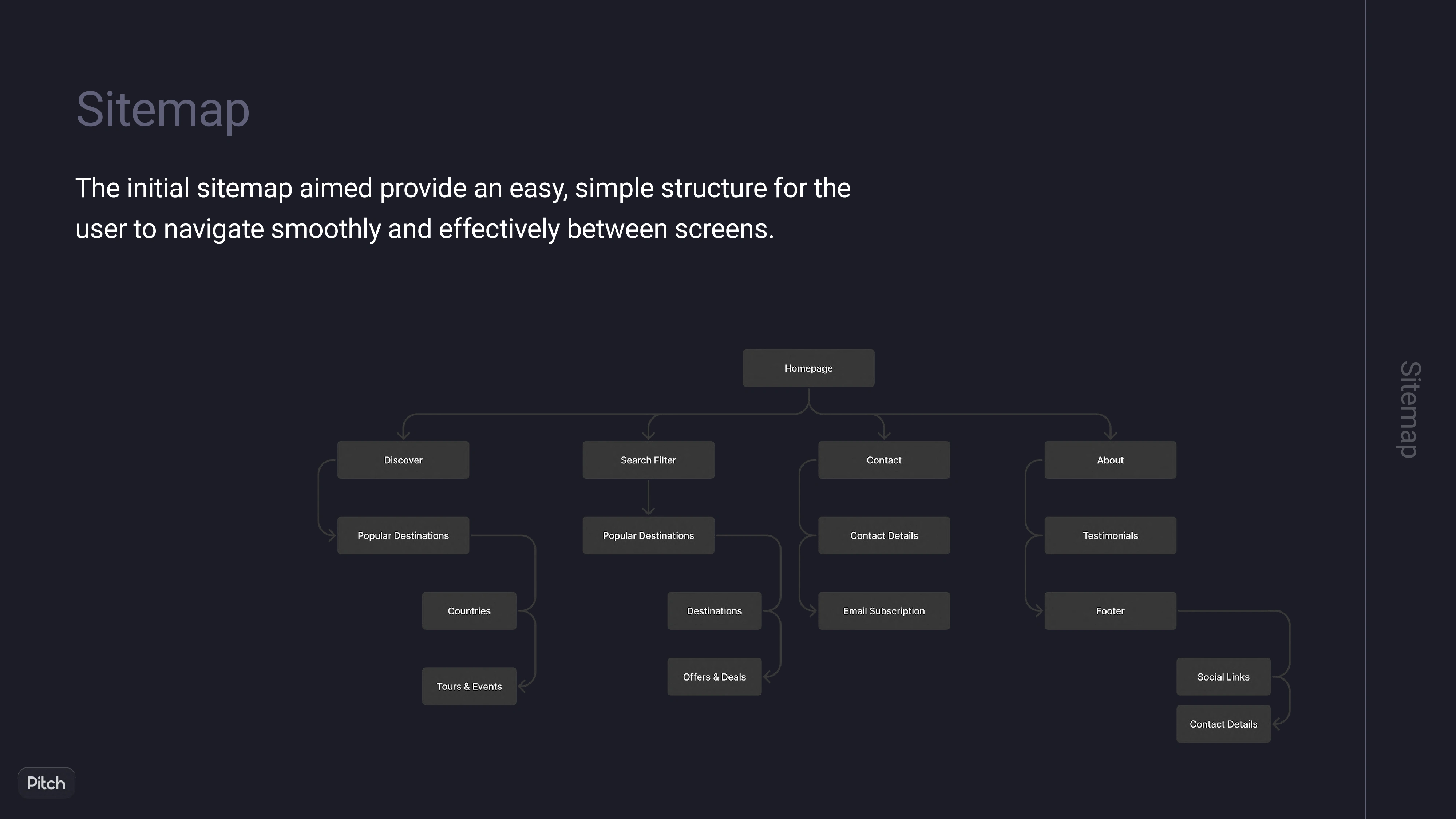Select the Countries node

(x=469, y=611)
